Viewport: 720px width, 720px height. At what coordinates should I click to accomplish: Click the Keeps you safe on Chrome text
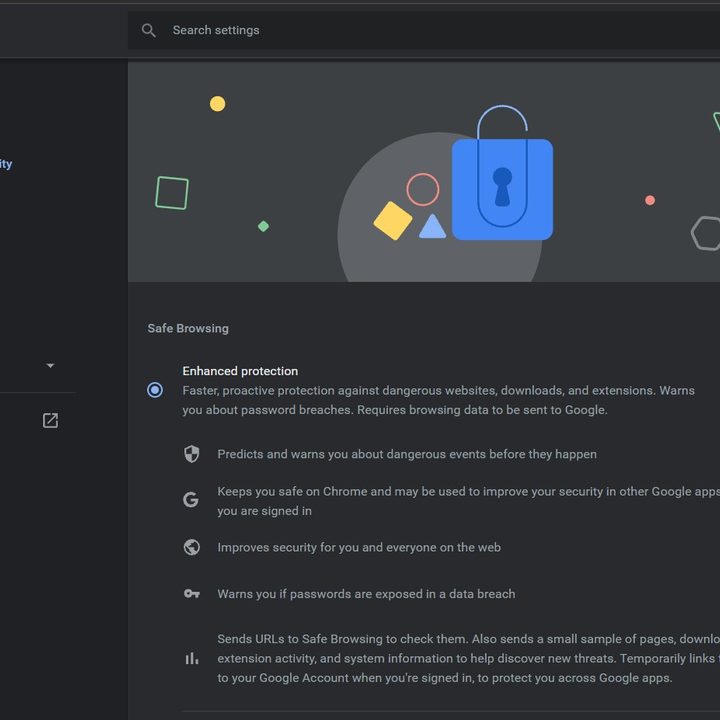pos(468,501)
